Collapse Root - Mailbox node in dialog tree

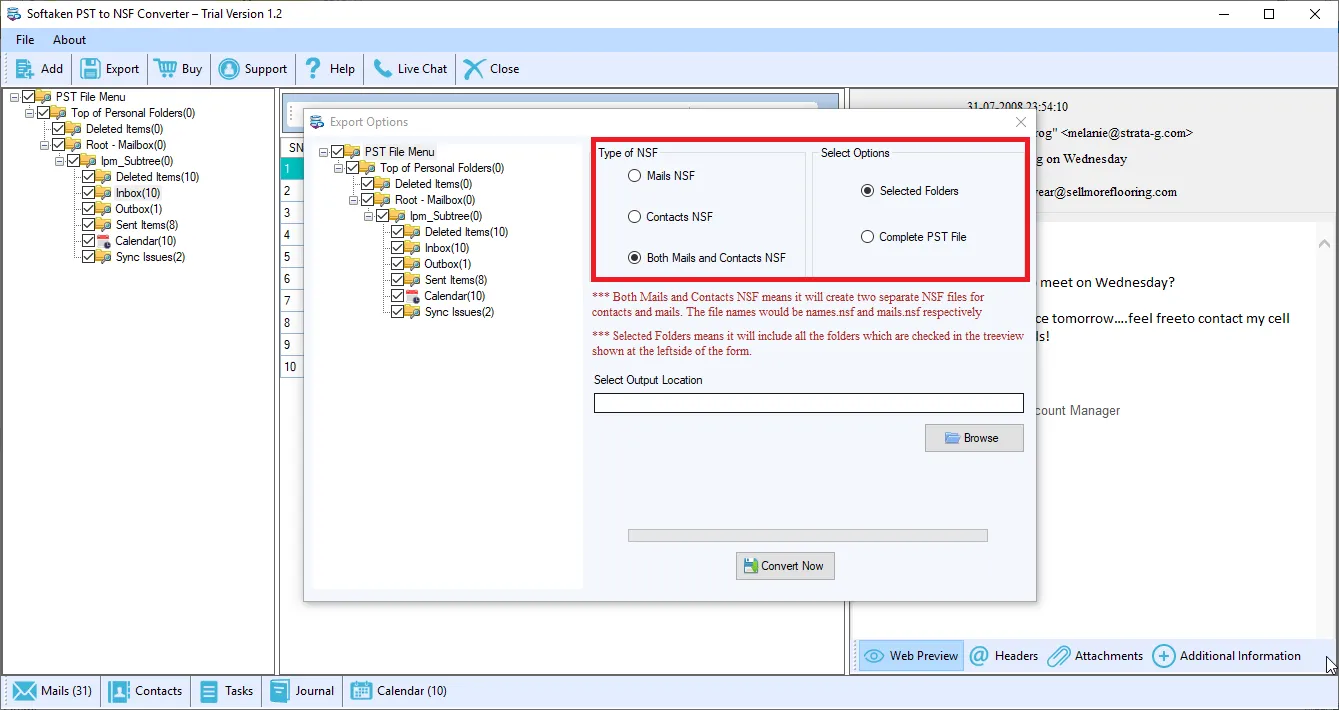coord(354,200)
